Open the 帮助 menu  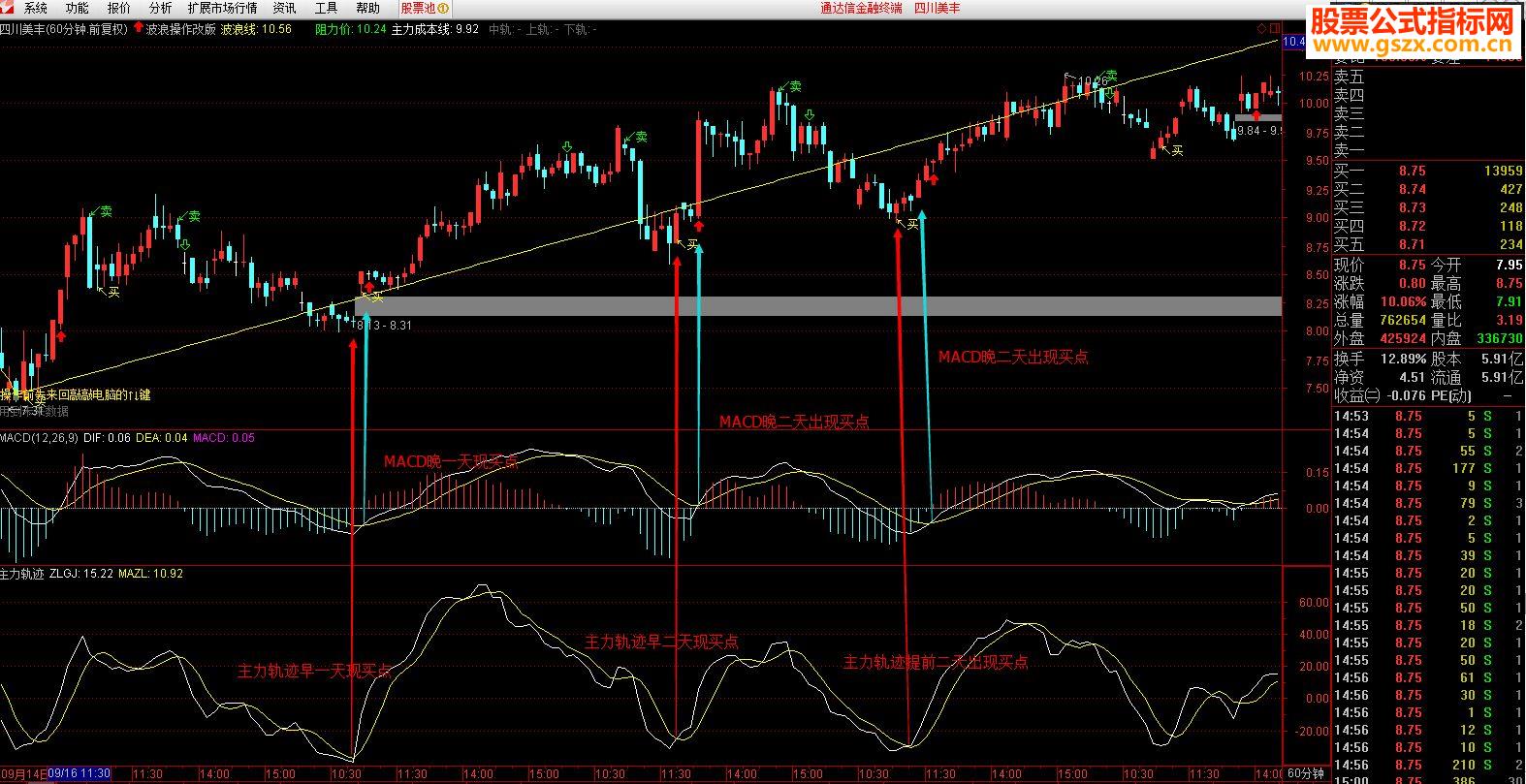coord(367,8)
